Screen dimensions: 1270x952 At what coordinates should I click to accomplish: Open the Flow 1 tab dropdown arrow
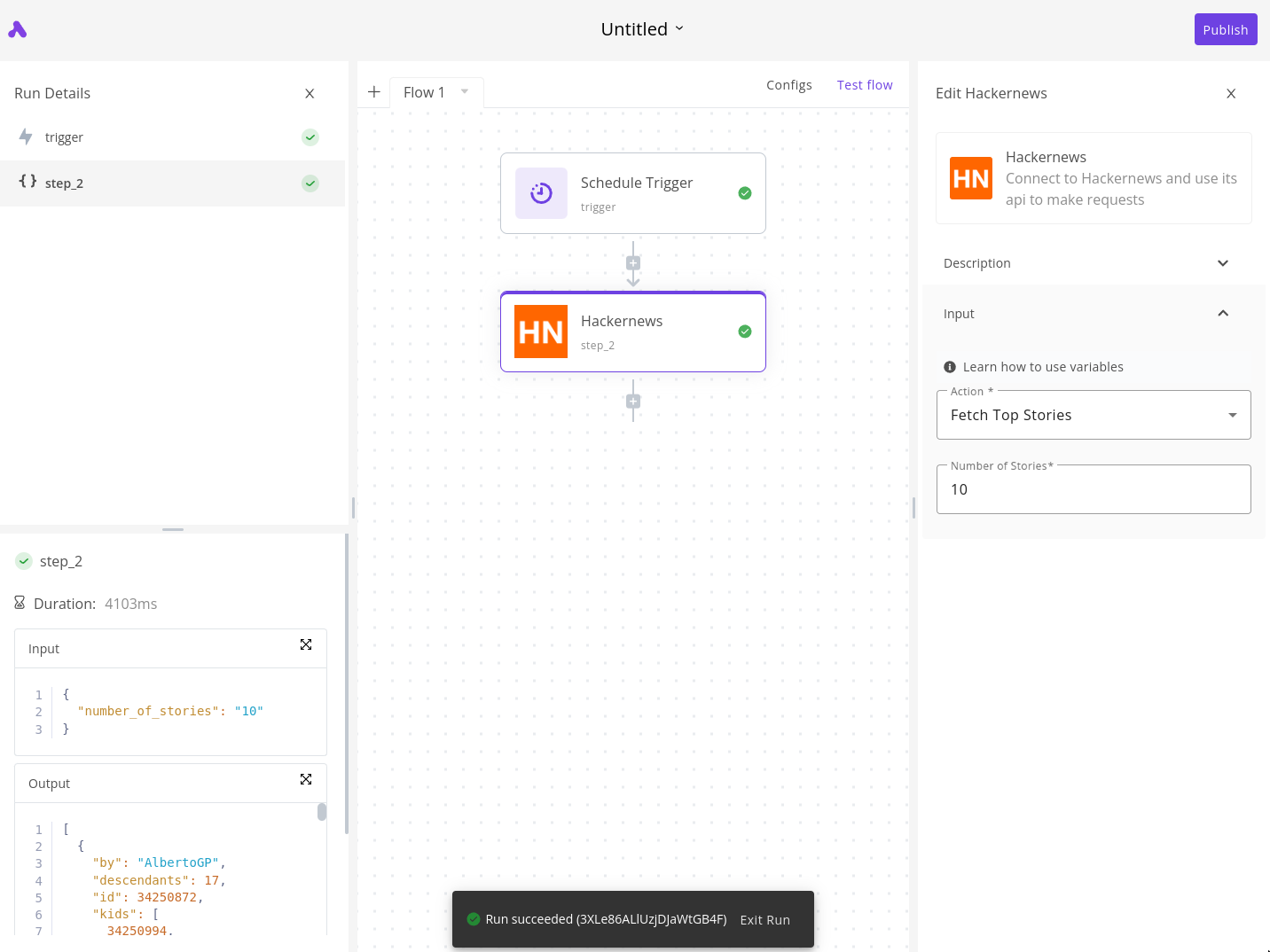pos(465,92)
